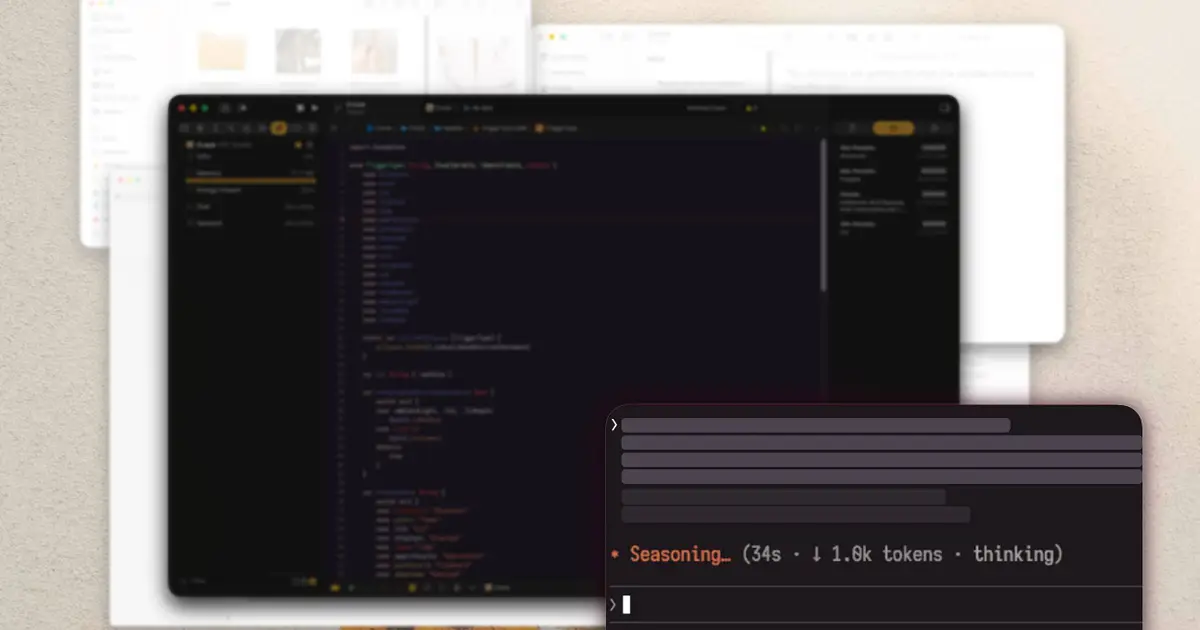The width and height of the screenshot is (1200, 630).
Task: Open the scheme selector in Xcode toolbar
Action: coord(439,108)
